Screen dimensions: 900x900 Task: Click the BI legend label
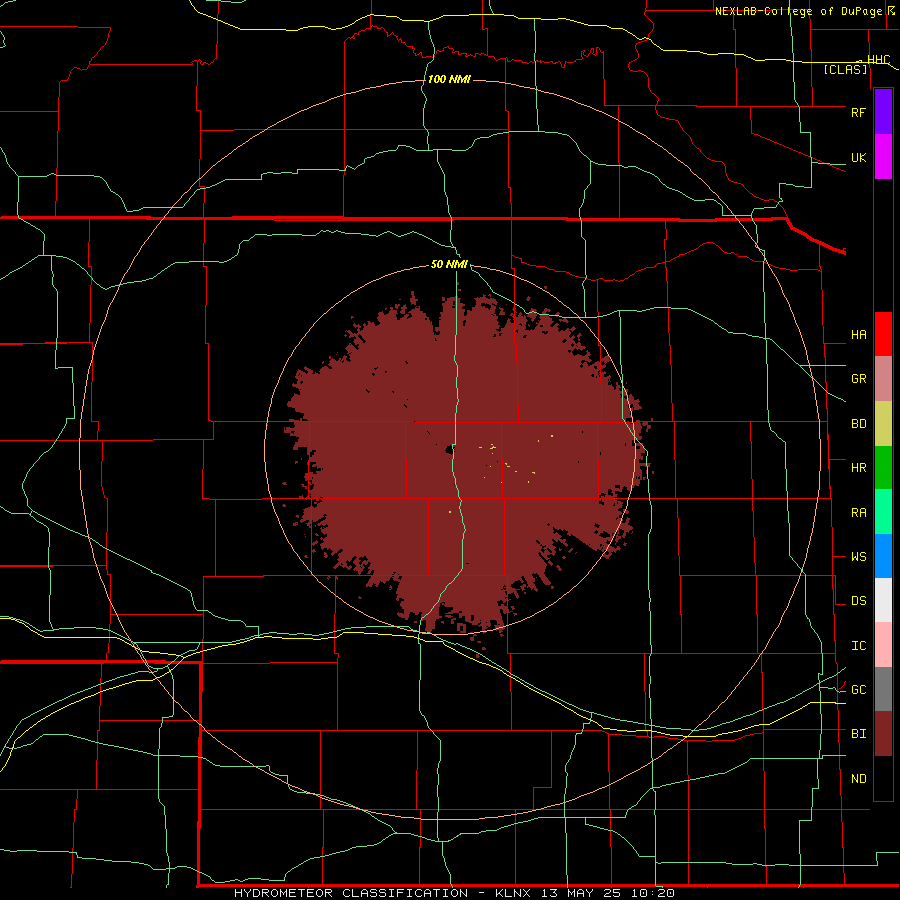click(x=858, y=734)
